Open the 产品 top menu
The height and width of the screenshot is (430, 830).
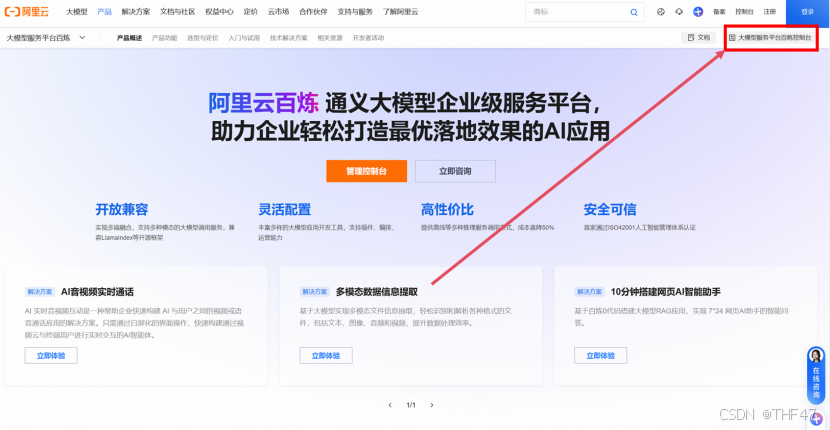(x=104, y=12)
